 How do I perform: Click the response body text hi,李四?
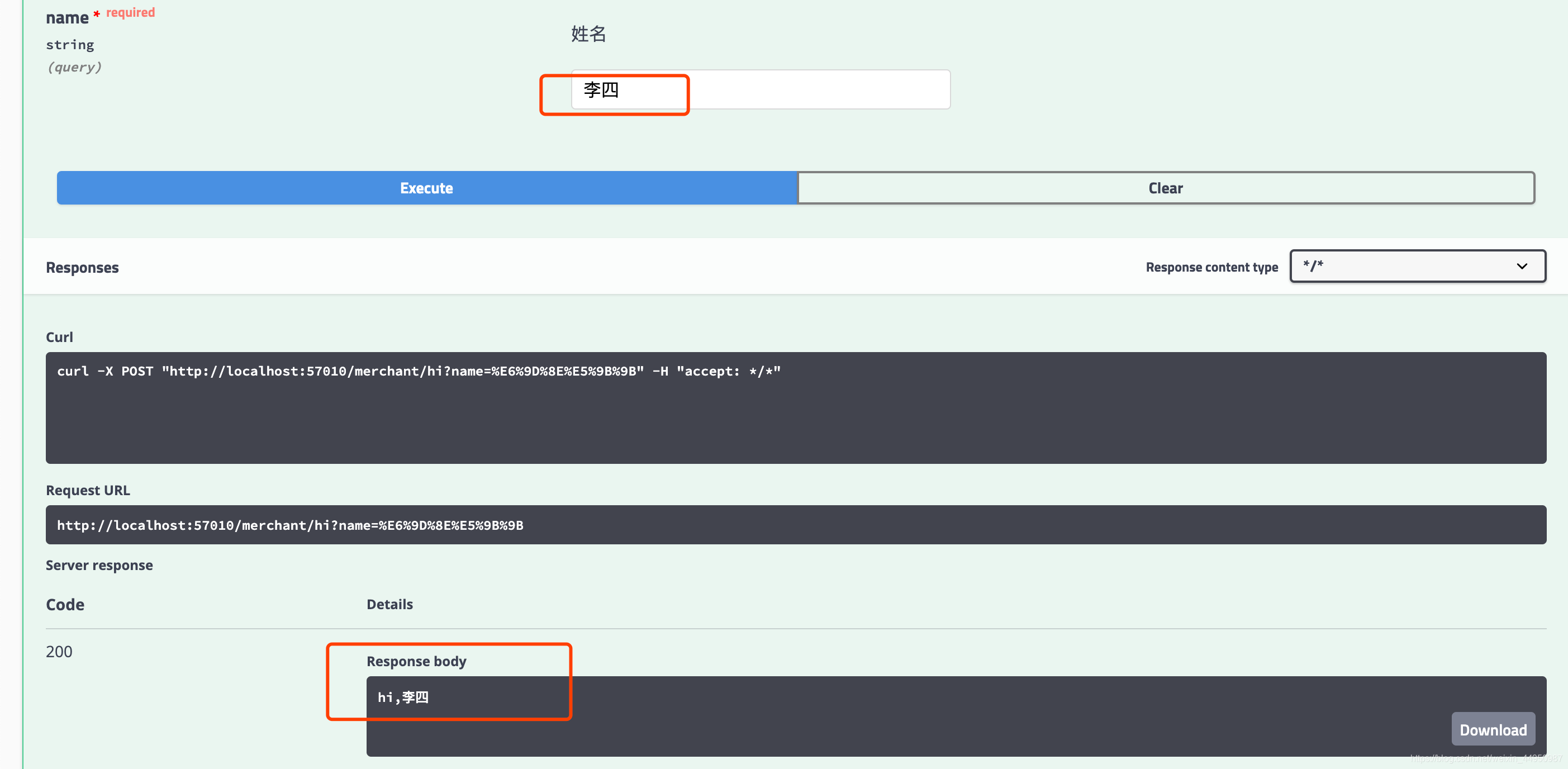403,697
